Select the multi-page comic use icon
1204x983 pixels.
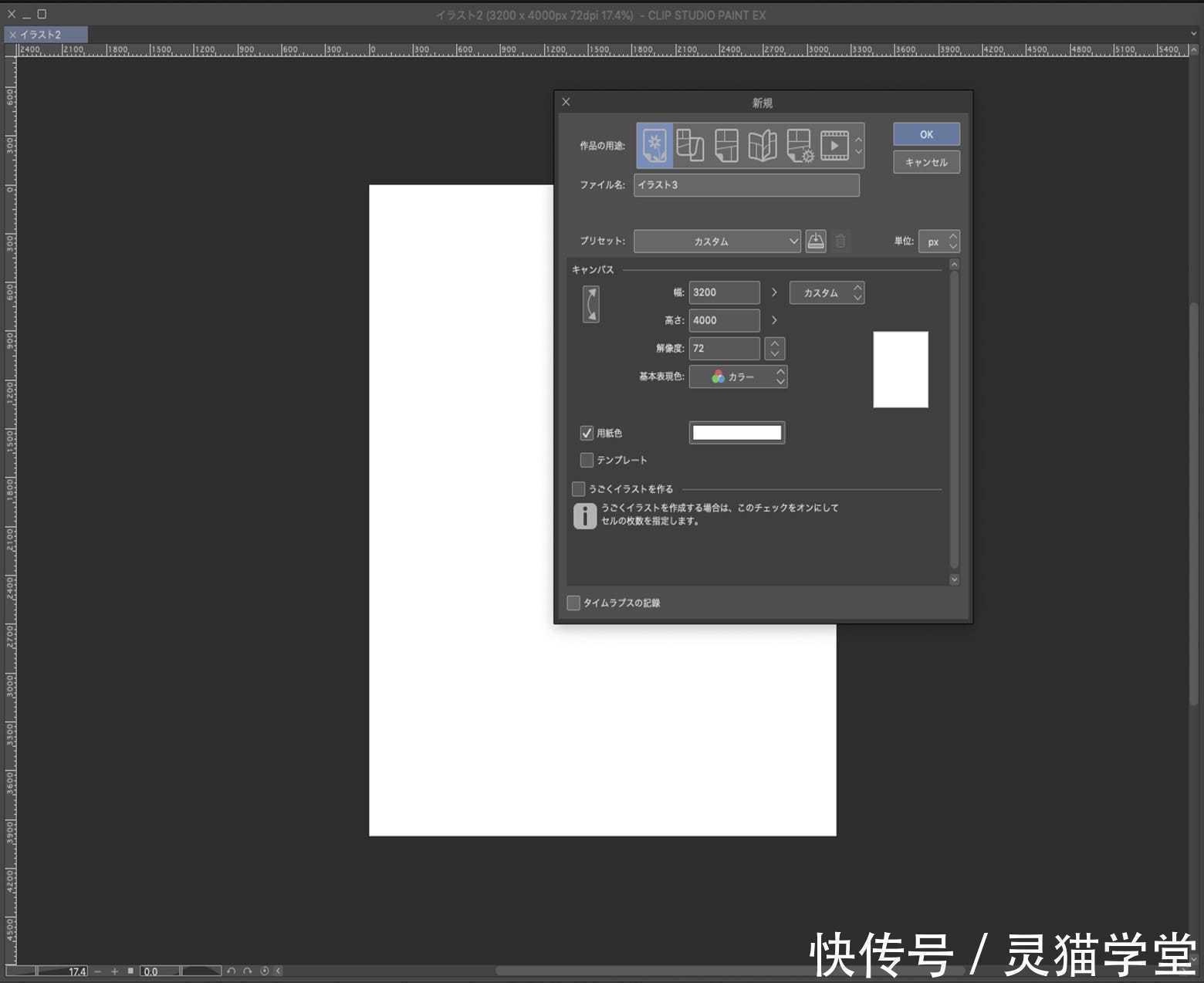coord(725,145)
